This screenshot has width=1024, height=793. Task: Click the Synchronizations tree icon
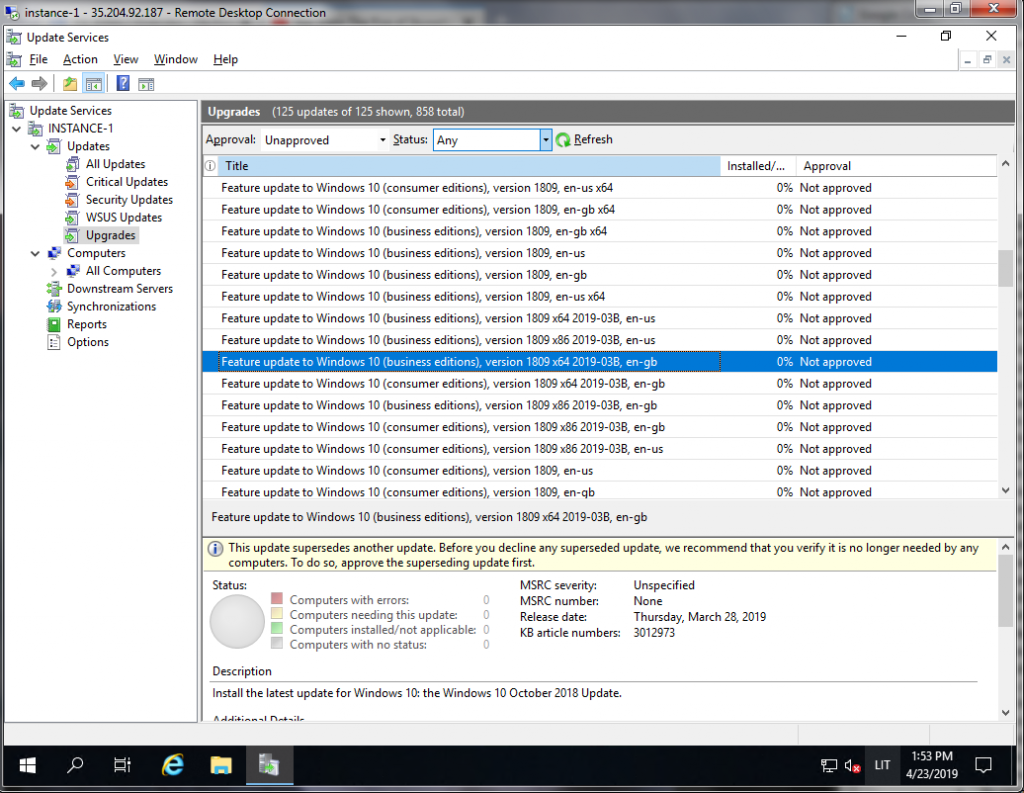pyautogui.click(x=54, y=306)
